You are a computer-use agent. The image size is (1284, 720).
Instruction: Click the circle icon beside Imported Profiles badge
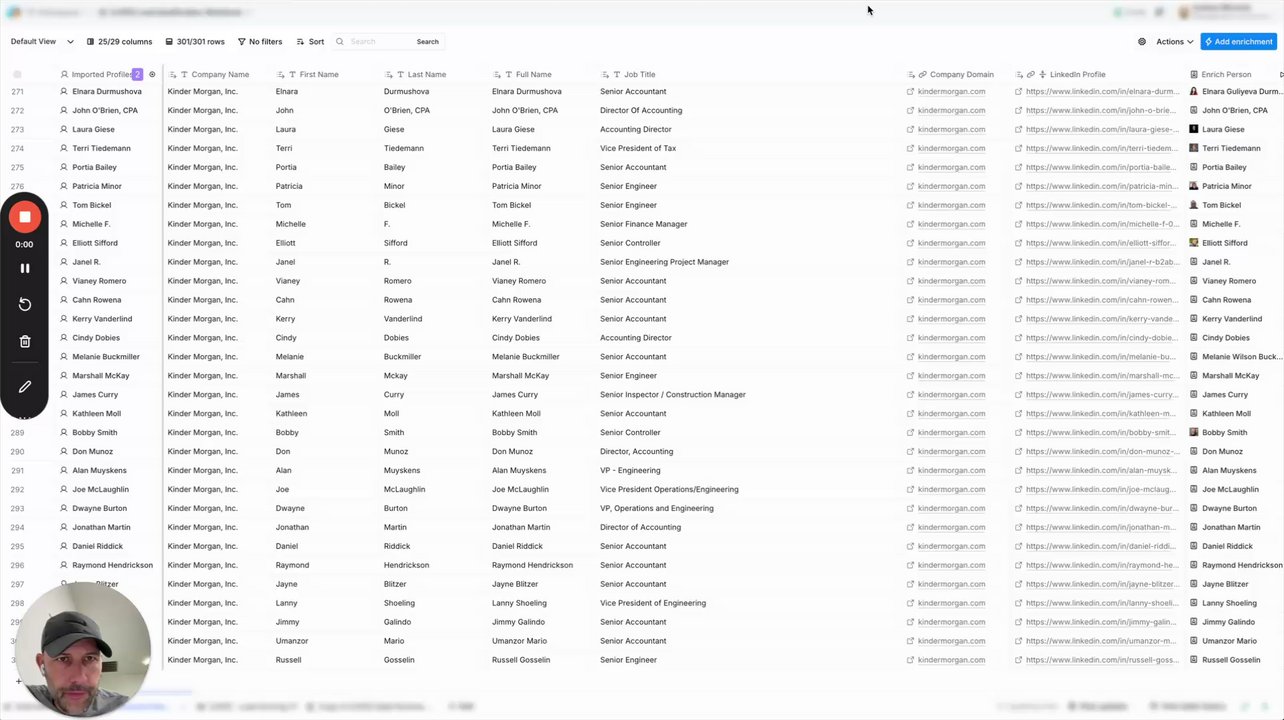pyautogui.click(x=152, y=74)
